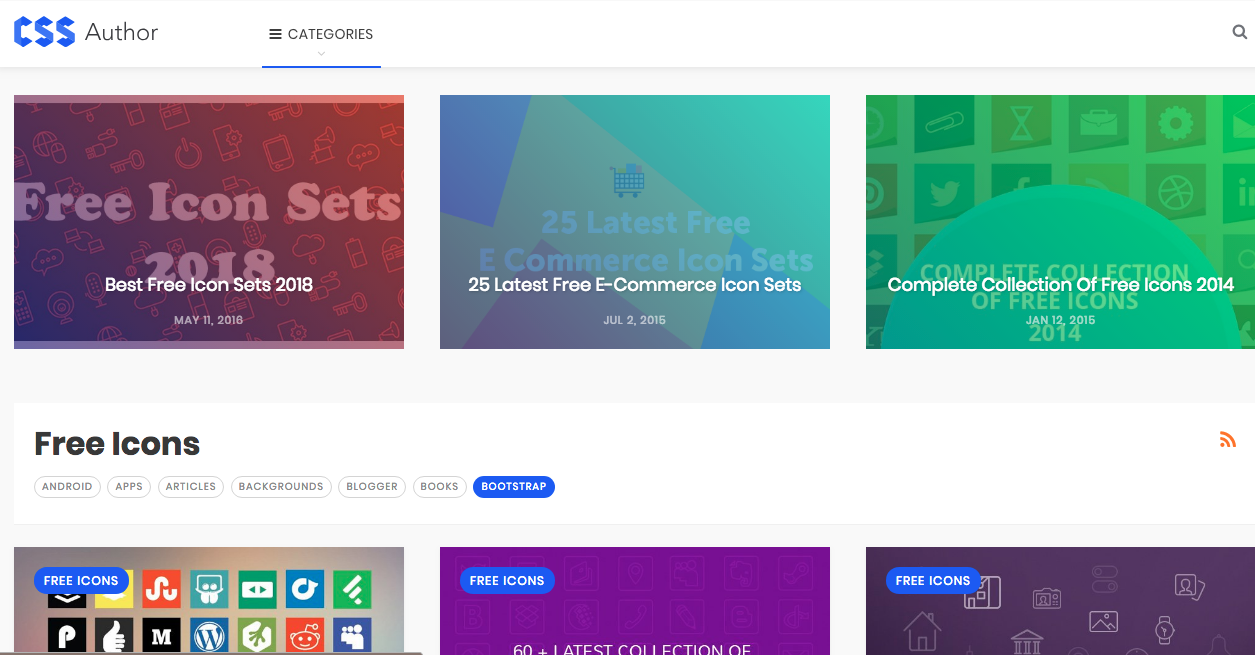Viewport: 1255px width, 655px height.
Task: Click the shopping cart icon on the e-commerce card
Action: tap(627, 181)
